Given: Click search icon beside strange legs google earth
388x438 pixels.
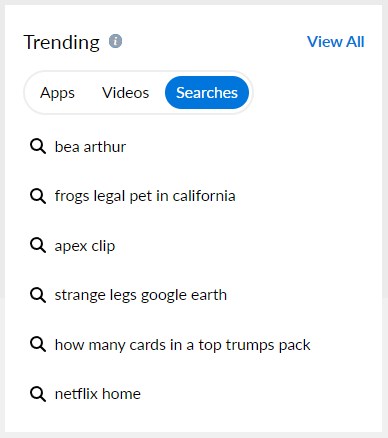Looking at the screenshot, I should tap(38, 295).
